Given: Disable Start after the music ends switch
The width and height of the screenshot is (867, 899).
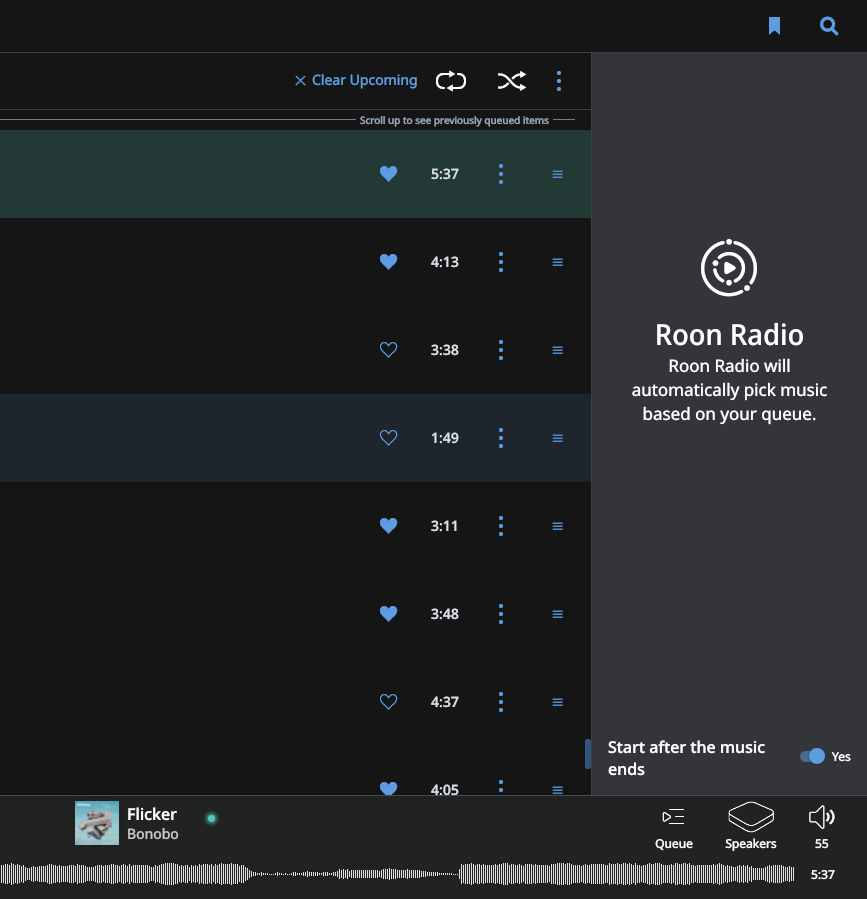Looking at the screenshot, I should coord(813,756).
